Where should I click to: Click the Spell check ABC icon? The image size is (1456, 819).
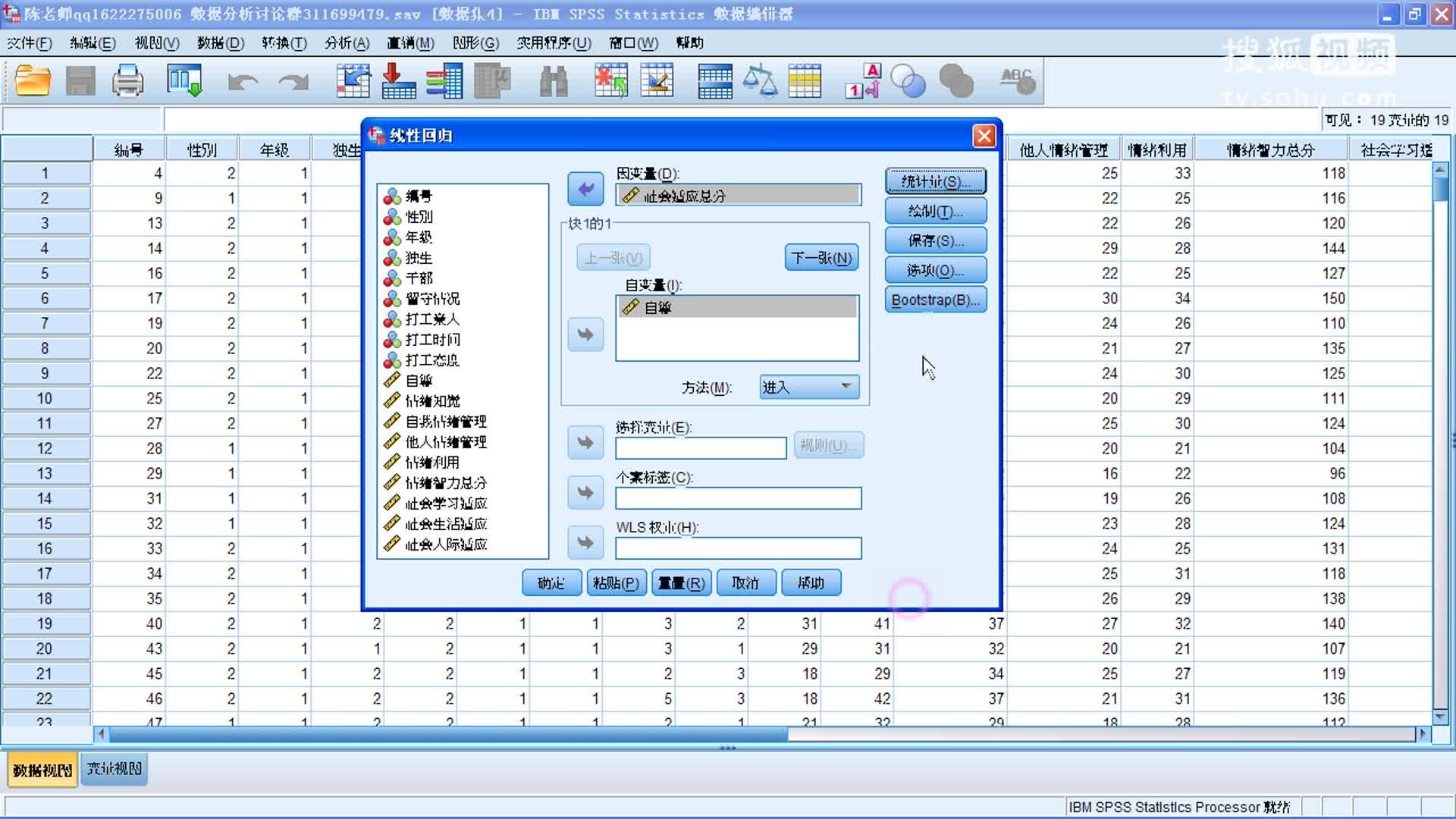click(x=1017, y=80)
